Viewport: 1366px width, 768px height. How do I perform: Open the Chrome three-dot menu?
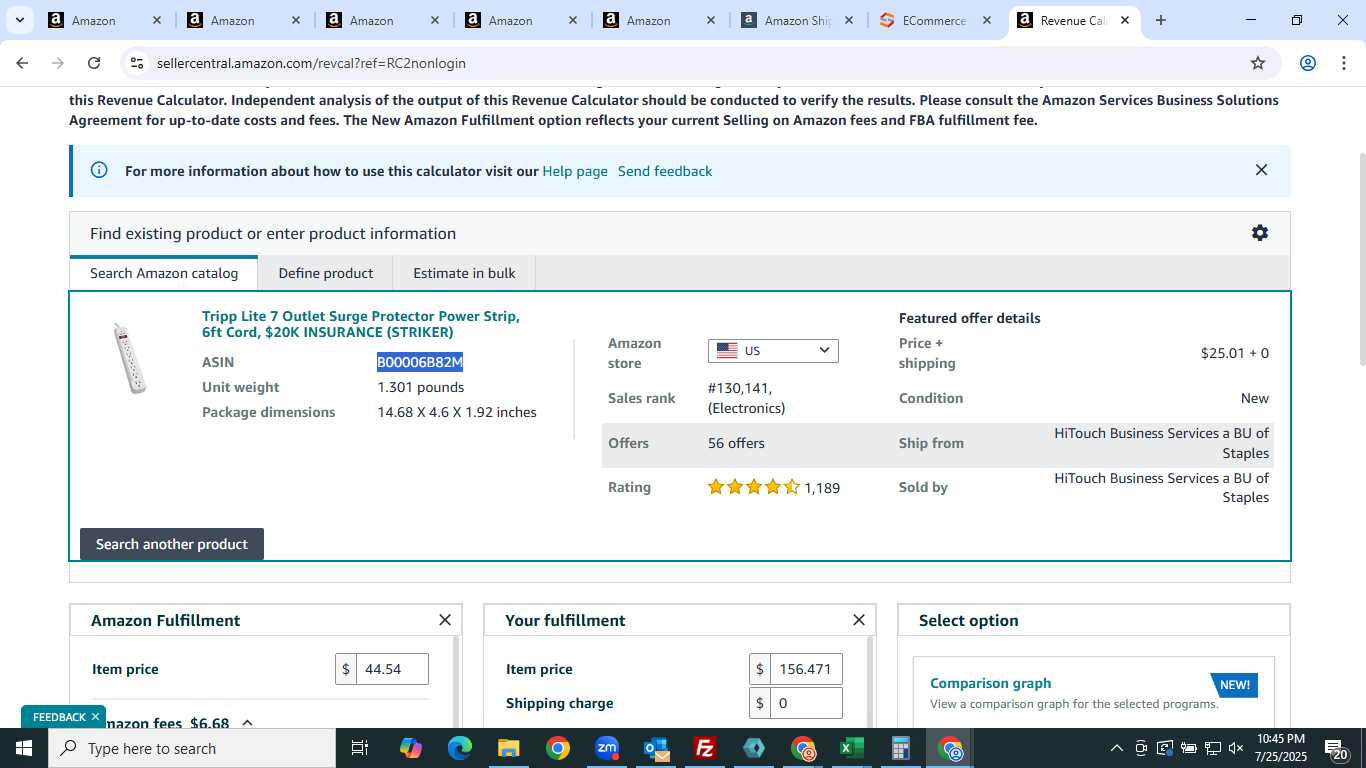click(x=1343, y=63)
